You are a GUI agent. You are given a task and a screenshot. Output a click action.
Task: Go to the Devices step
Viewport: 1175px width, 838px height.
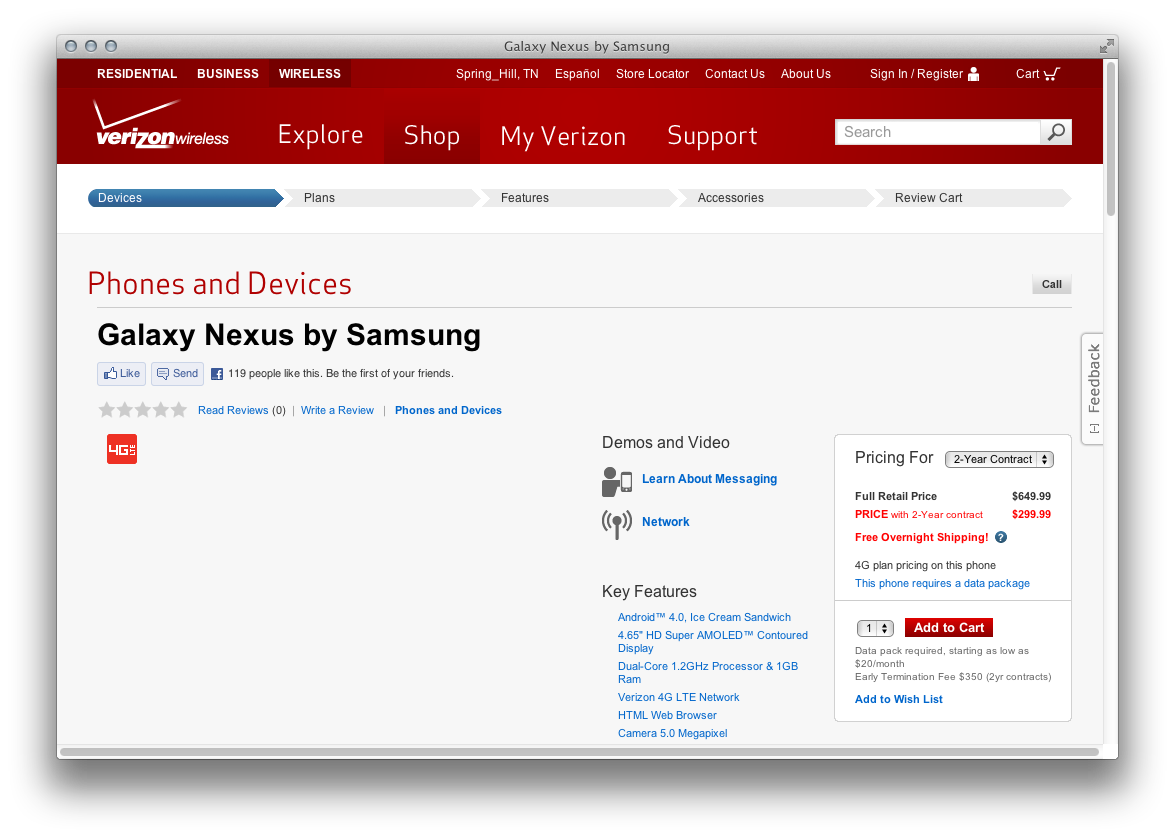tap(184, 198)
